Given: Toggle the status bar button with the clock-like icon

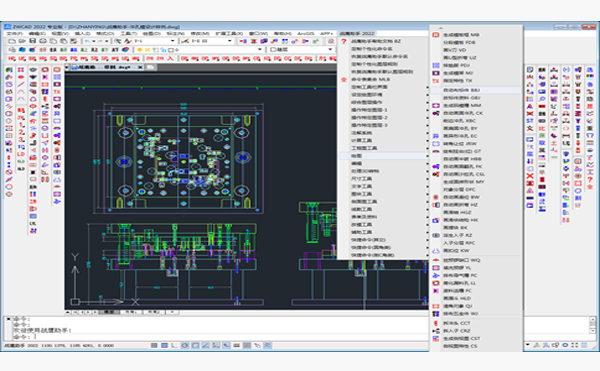Looking at the screenshot, I should (x=185, y=345).
